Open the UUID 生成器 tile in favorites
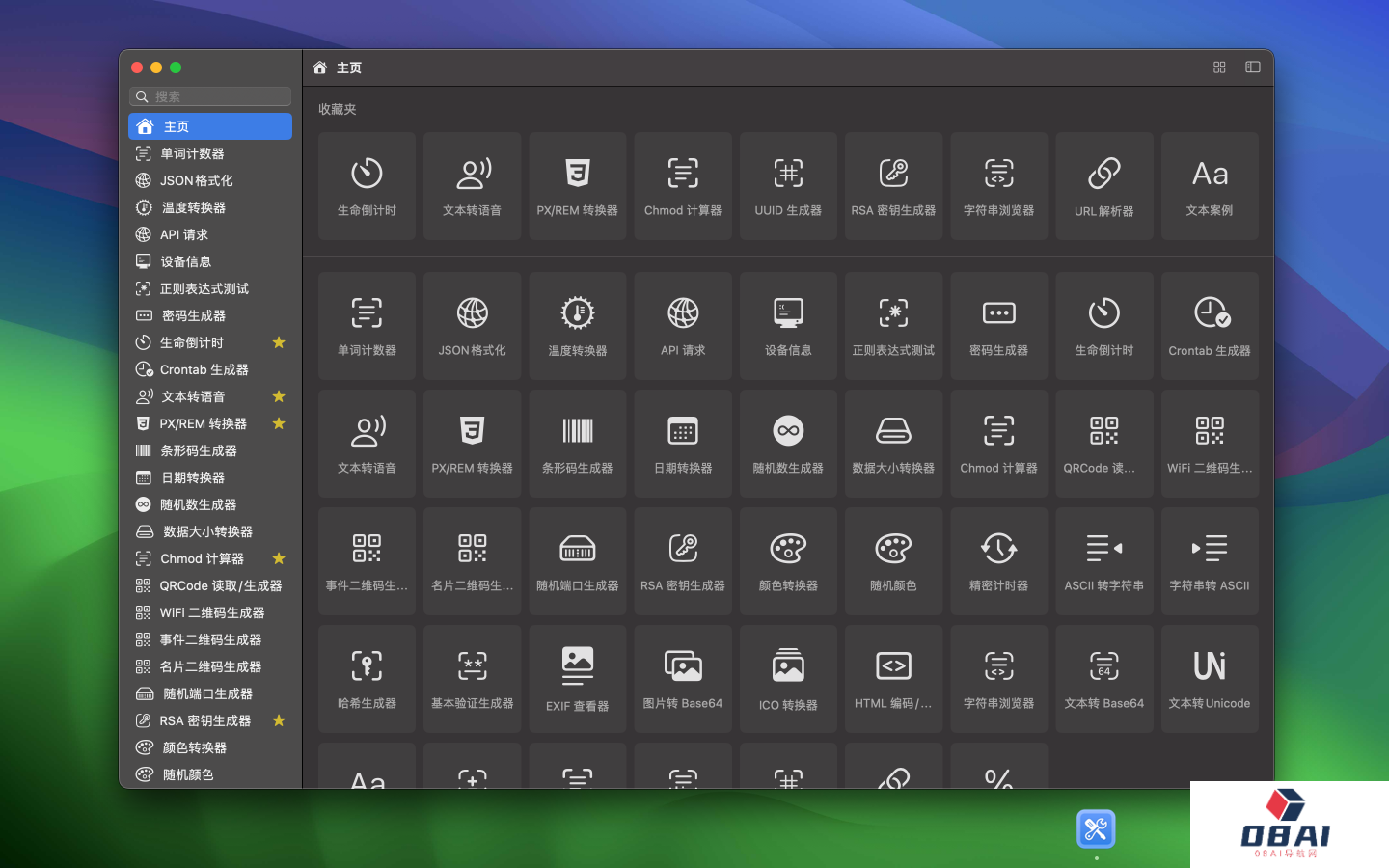The width and height of the screenshot is (1389, 868). [x=788, y=186]
